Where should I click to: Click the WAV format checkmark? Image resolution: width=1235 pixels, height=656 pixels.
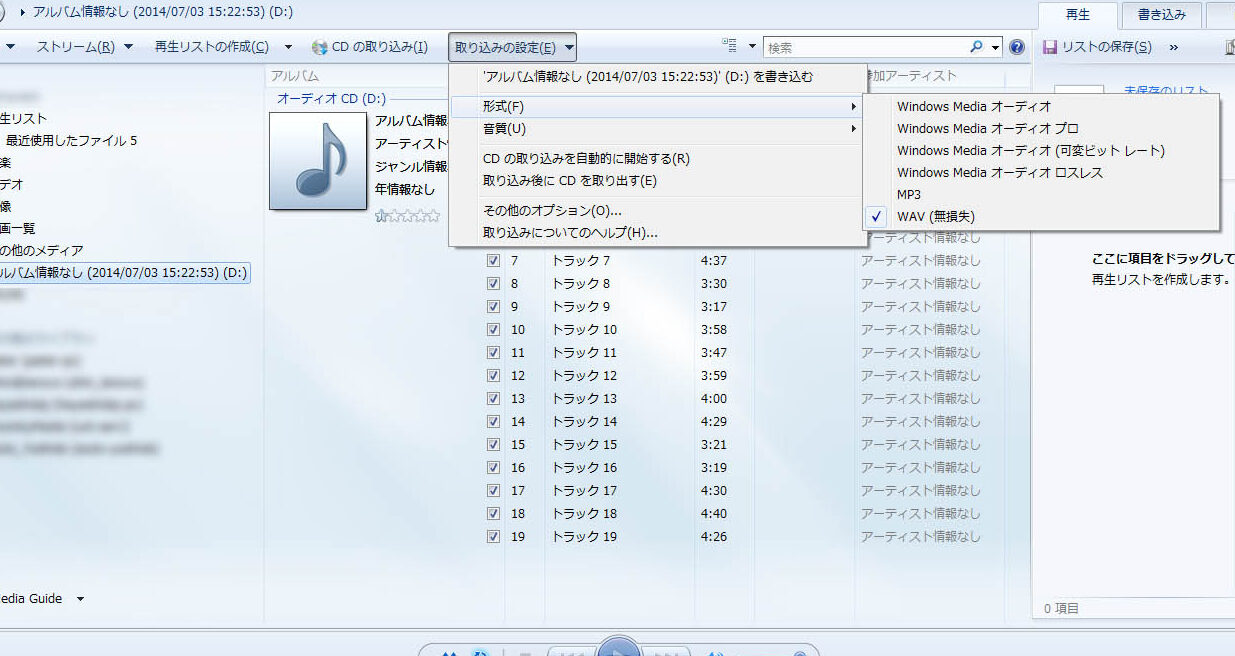click(877, 216)
